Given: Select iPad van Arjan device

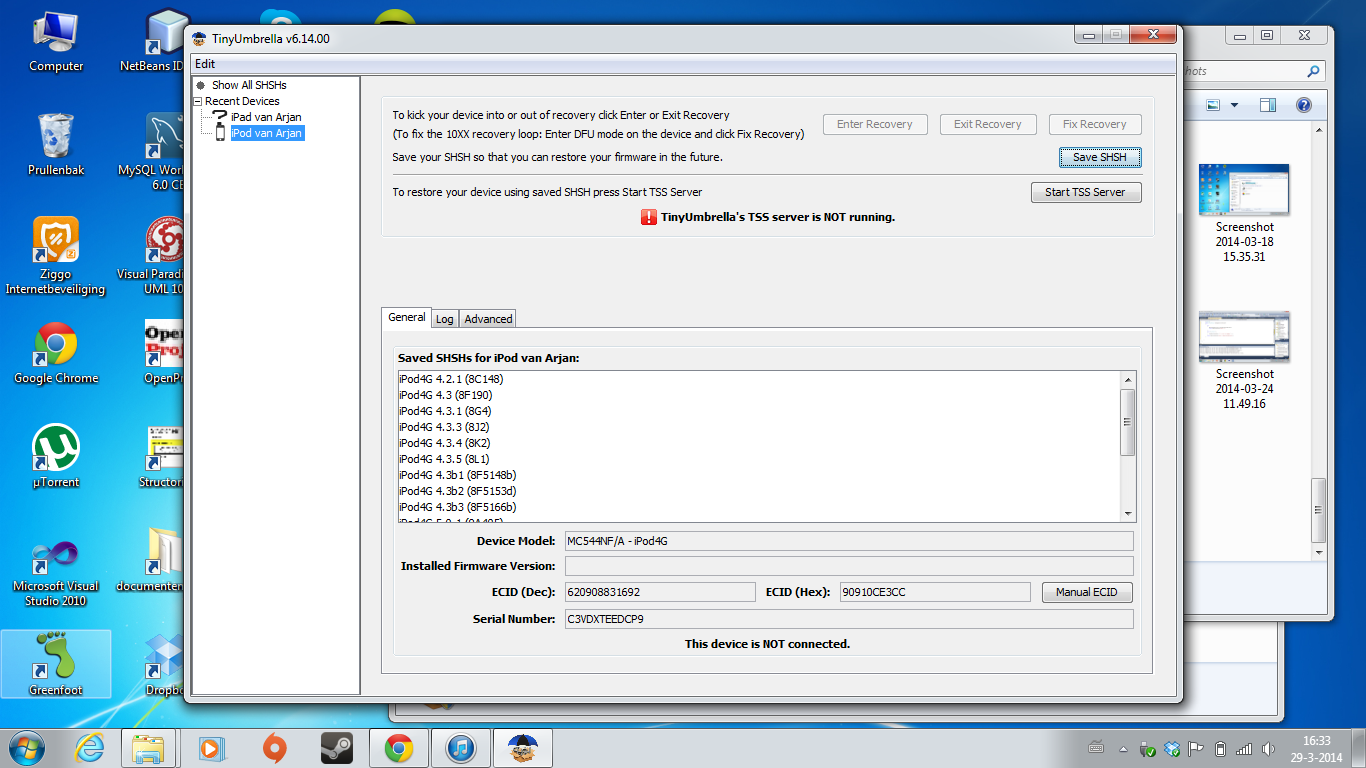Looking at the screenshot, I should 266,117.
